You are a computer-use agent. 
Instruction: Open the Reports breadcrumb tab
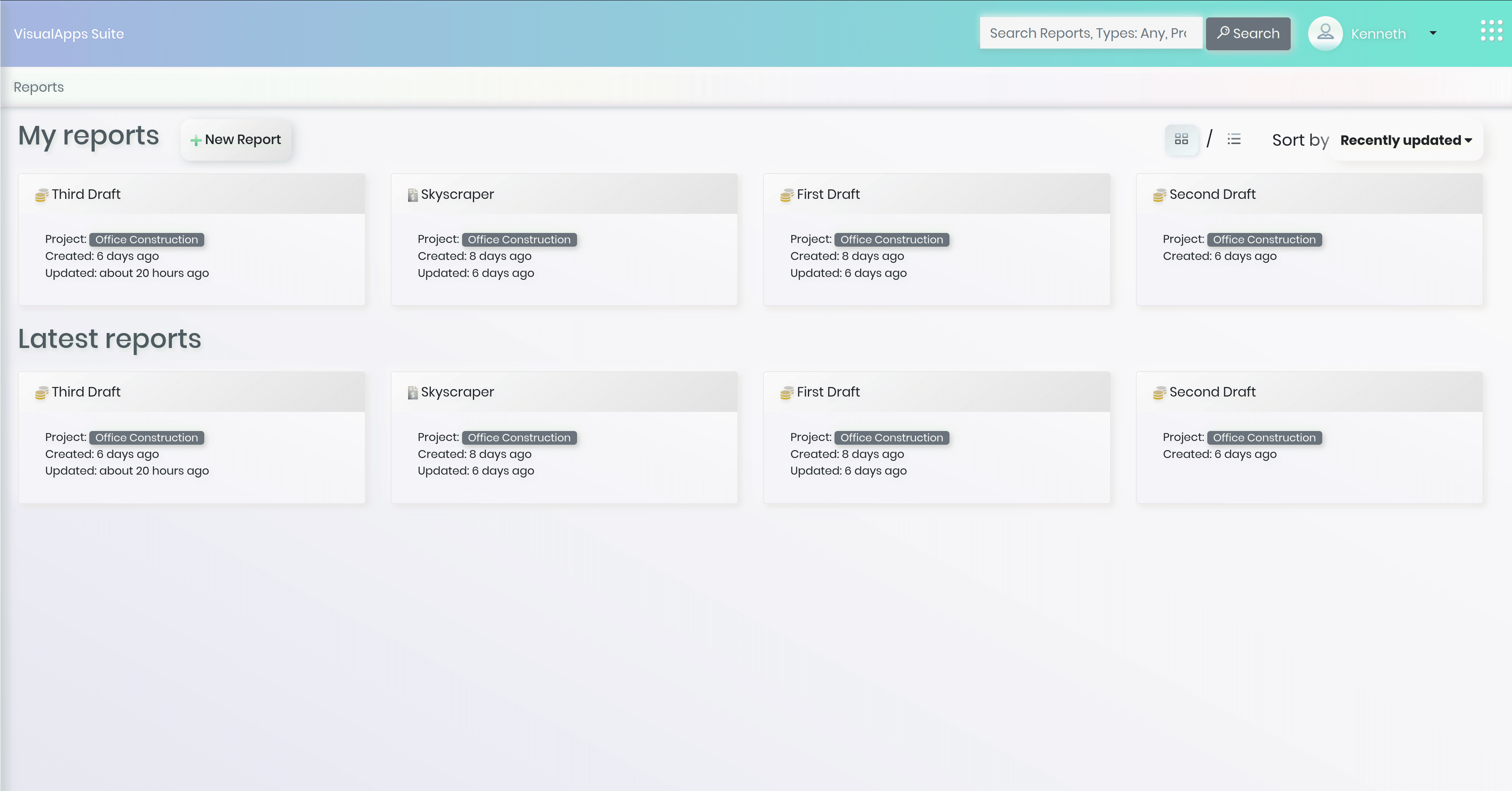coord(39,87)
